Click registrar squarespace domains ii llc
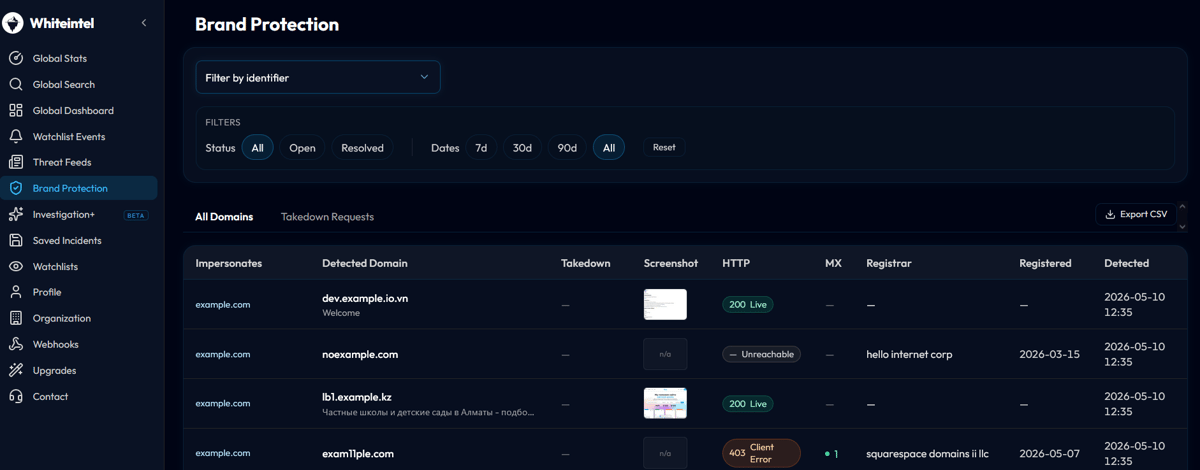 [927, 453]
